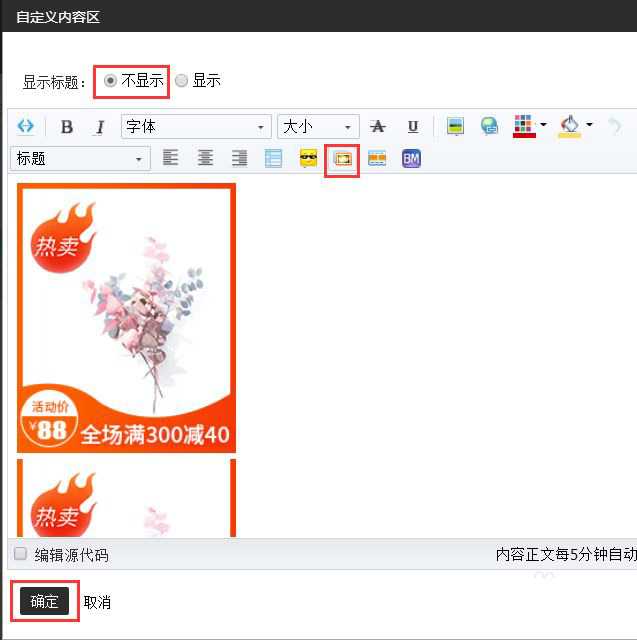
Task: Insert a smiley emoticon
Action: [309, 159]
